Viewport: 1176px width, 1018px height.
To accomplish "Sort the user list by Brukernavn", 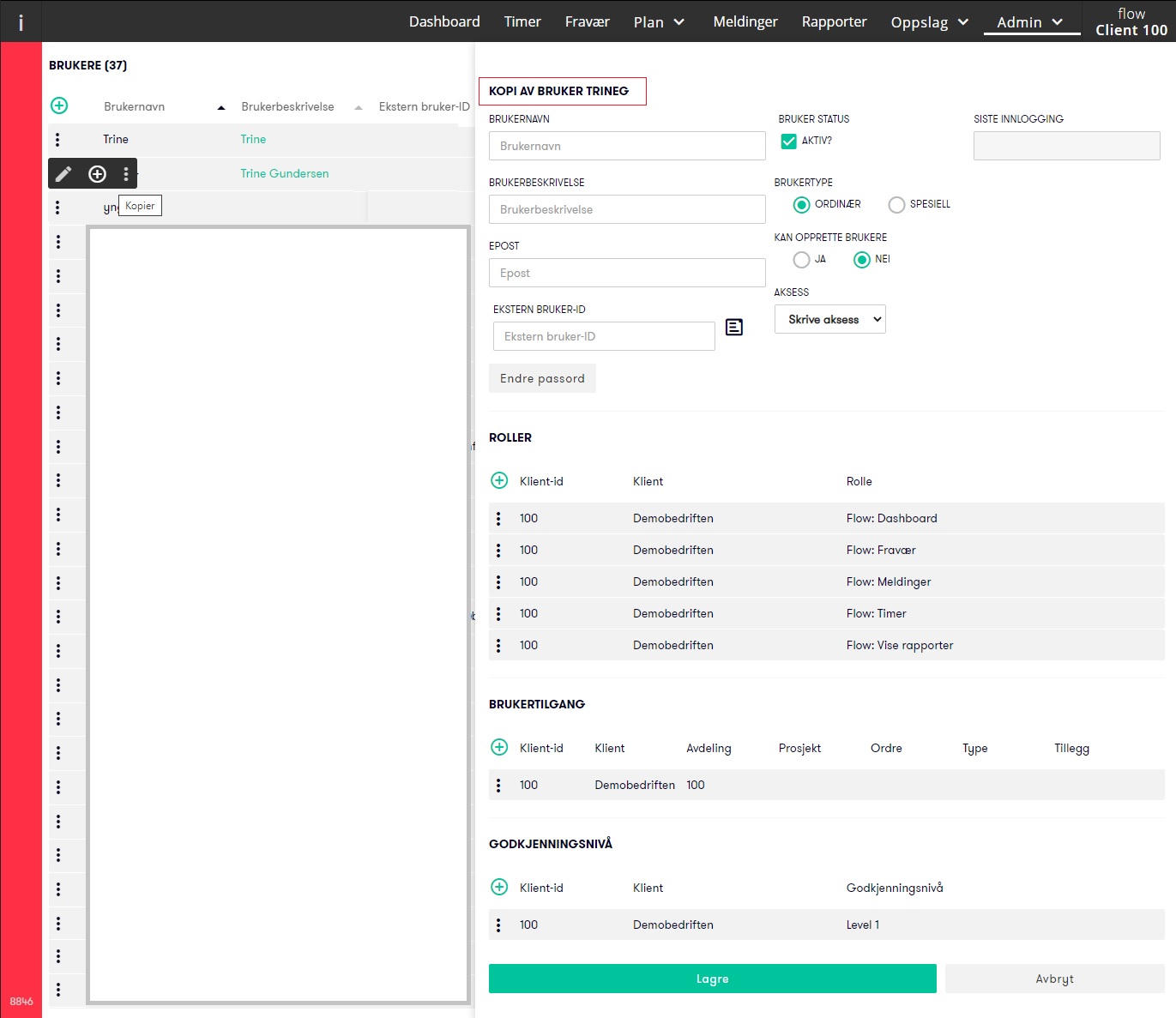I will click(x=135, y=106).
